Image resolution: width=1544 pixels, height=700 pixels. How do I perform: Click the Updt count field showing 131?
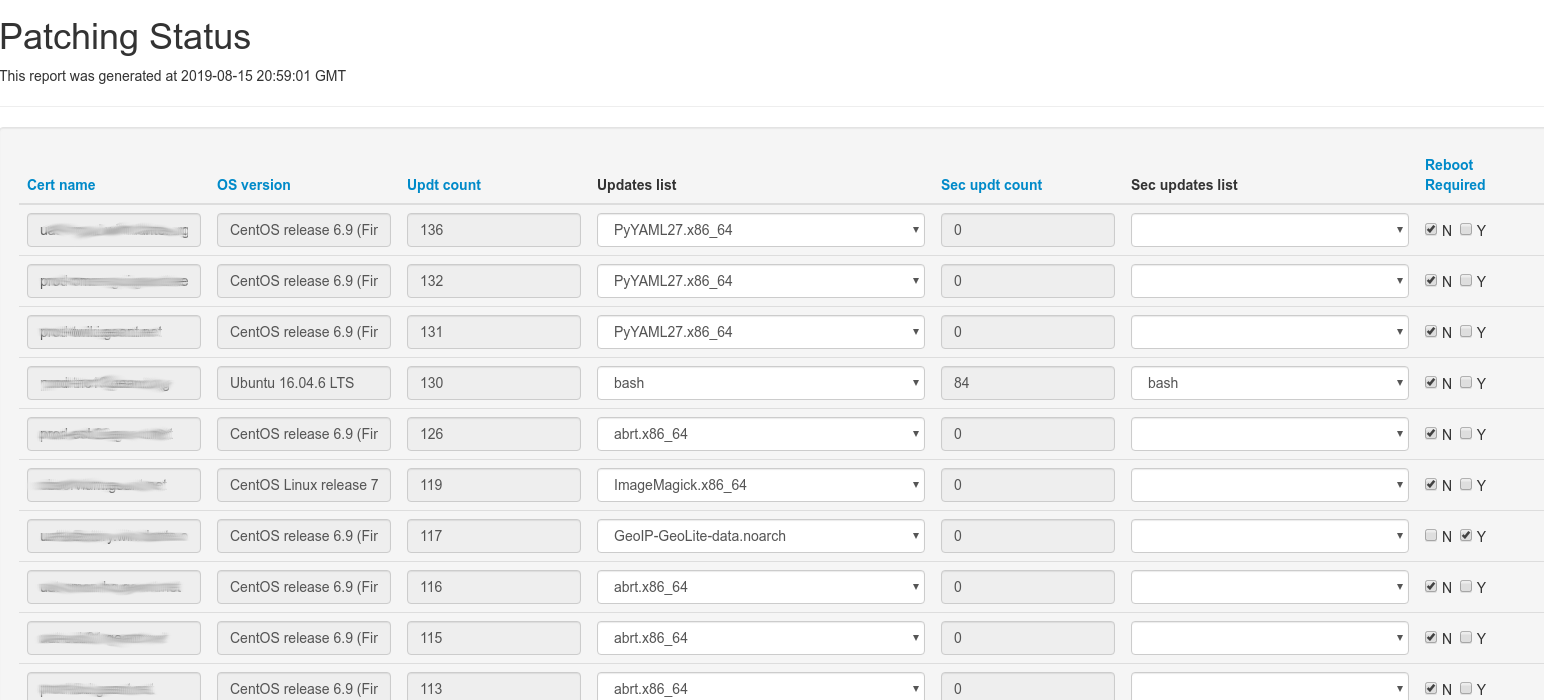494,332
